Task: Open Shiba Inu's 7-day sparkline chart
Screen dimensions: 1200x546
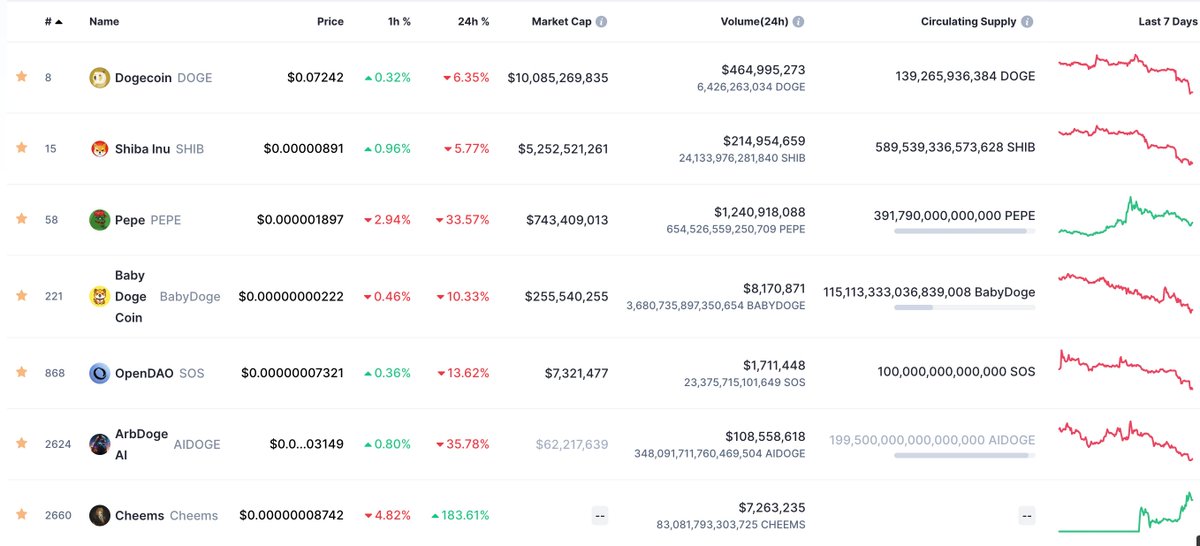Action: (x=1126, y=145)
